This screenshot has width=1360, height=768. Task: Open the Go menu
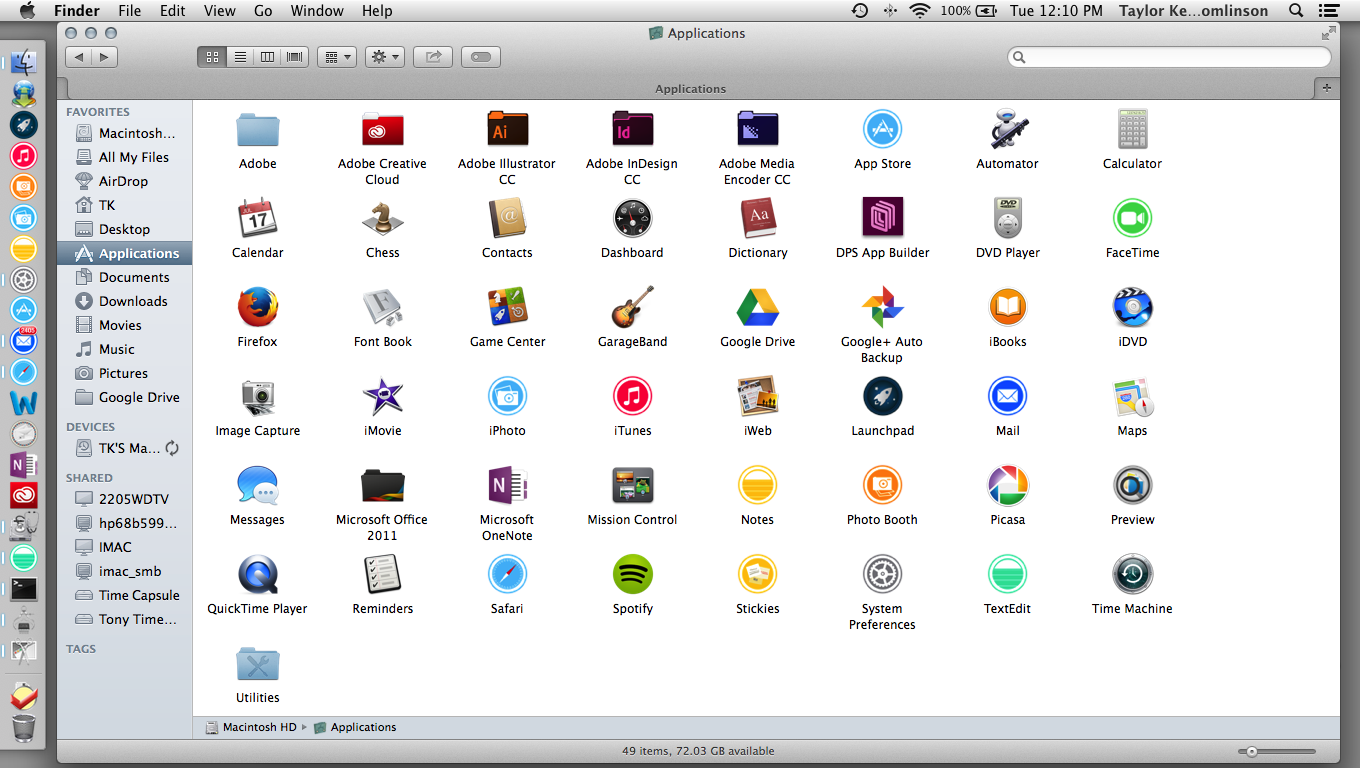tap(263, 11)
